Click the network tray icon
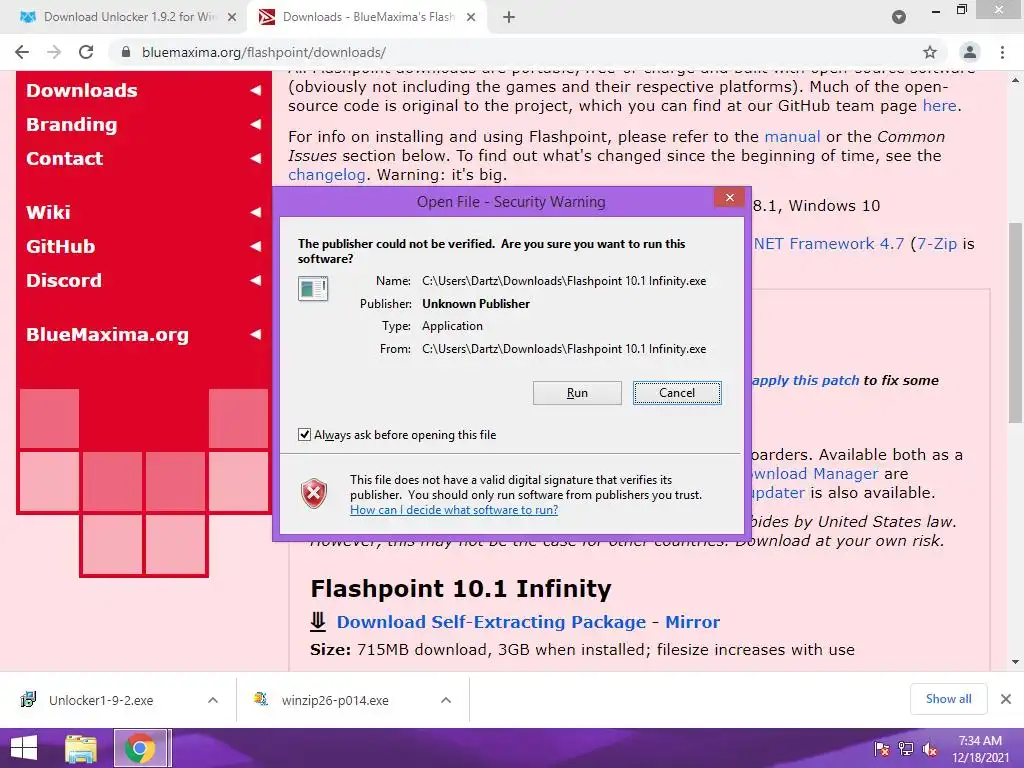Screen dimensions: 1024x768 (x=906, y=749)
